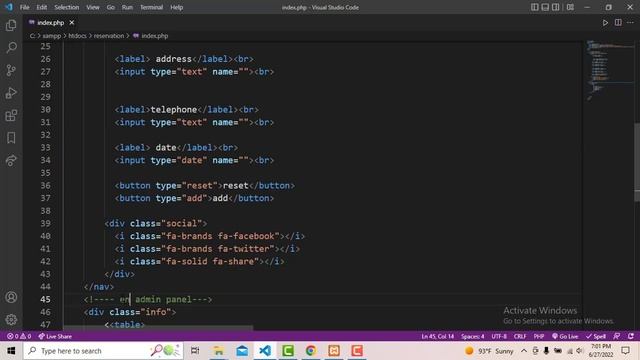Open Google Chrome from the taskbar
The width and height of the screenshot is (640, 360).
click(311, 351)
